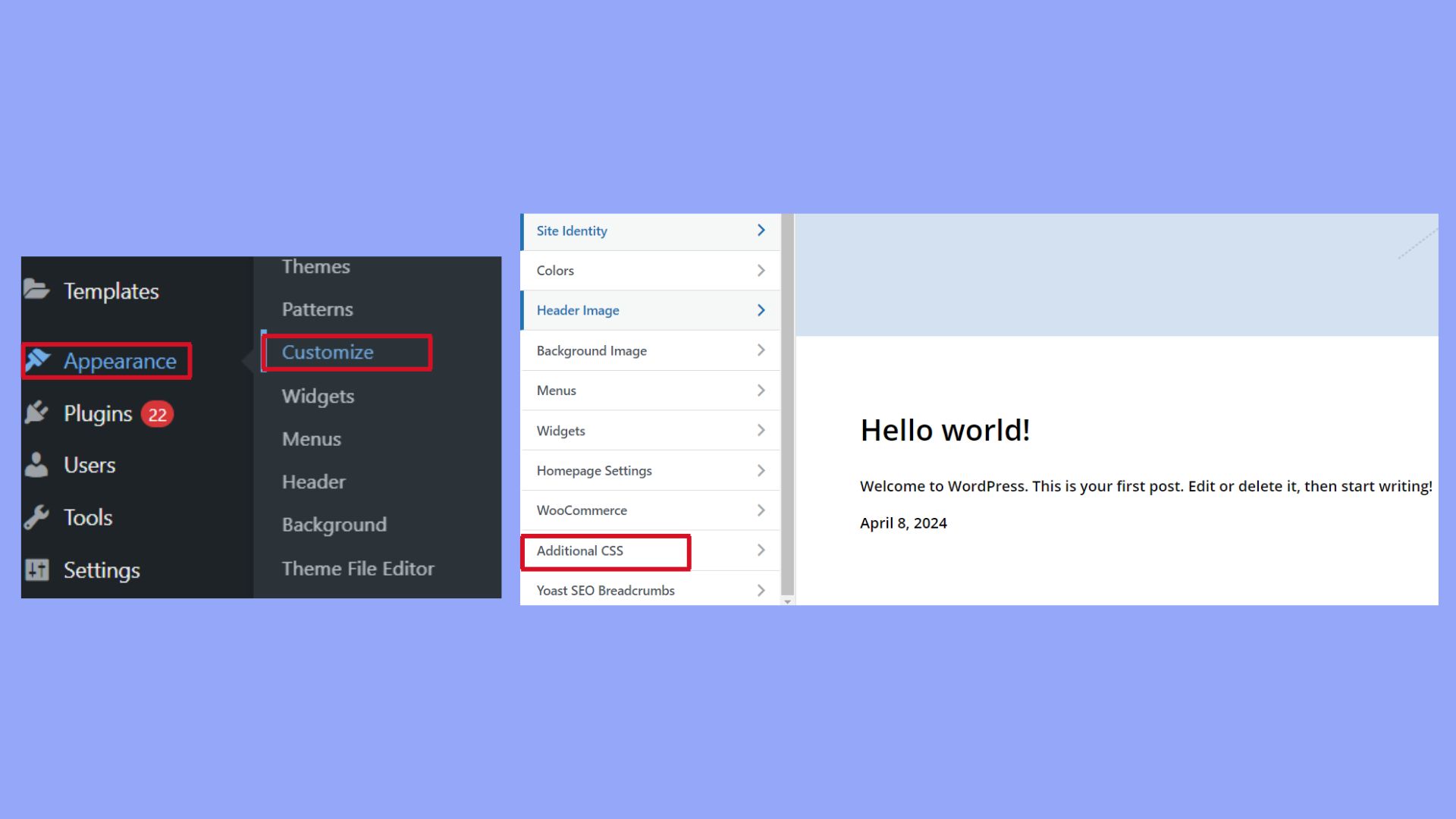This screenshot has height=819, width=1456.
Task: Expand the Header Image section
Action: click(577, 310)
